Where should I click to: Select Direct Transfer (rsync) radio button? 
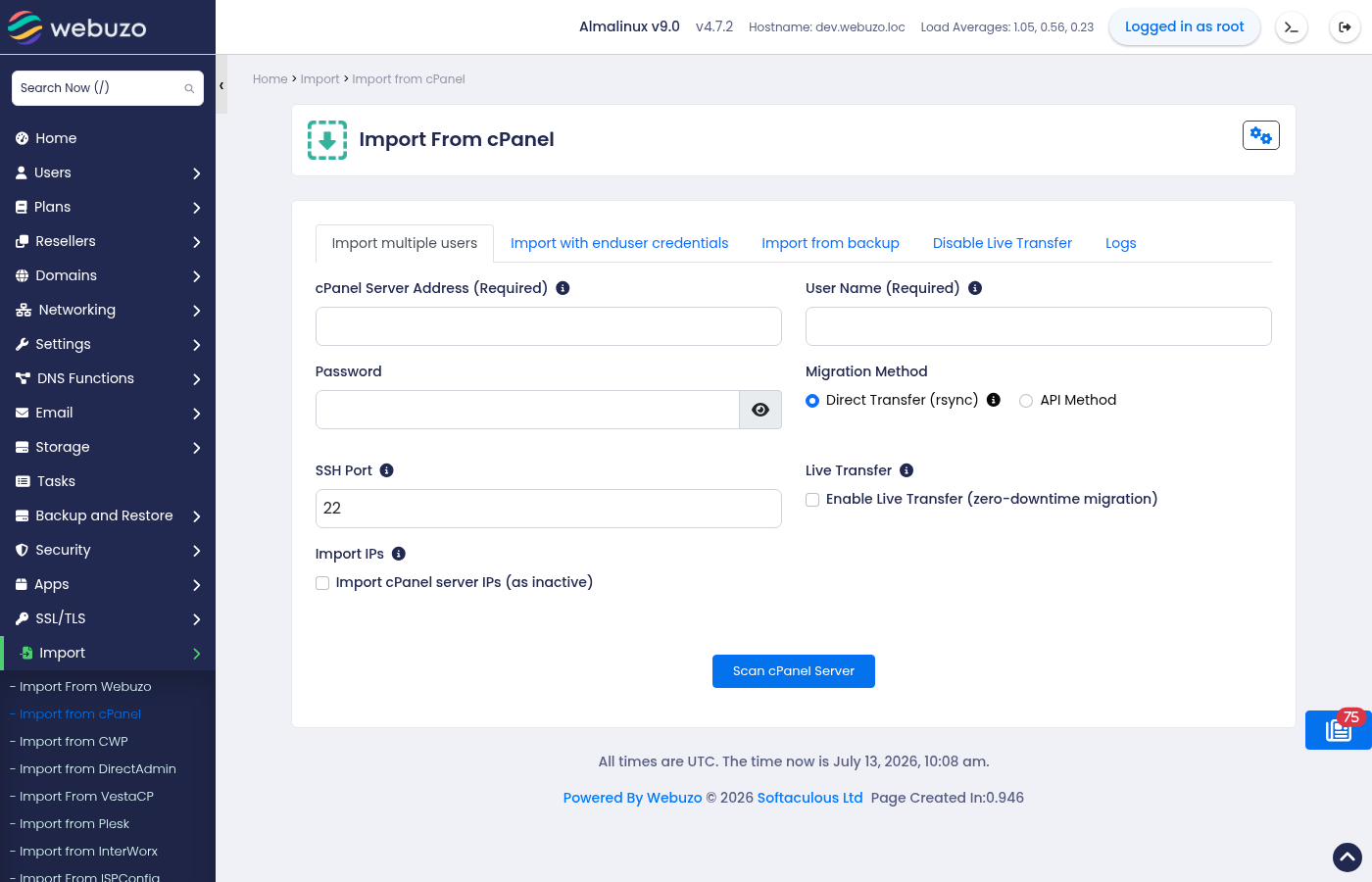click(x=812, y=401)
